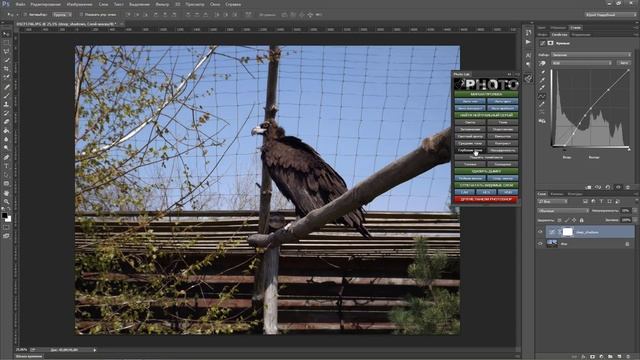Select the Eraser tool
Viewport: 640px width, 360px height.
coord(6,122)
